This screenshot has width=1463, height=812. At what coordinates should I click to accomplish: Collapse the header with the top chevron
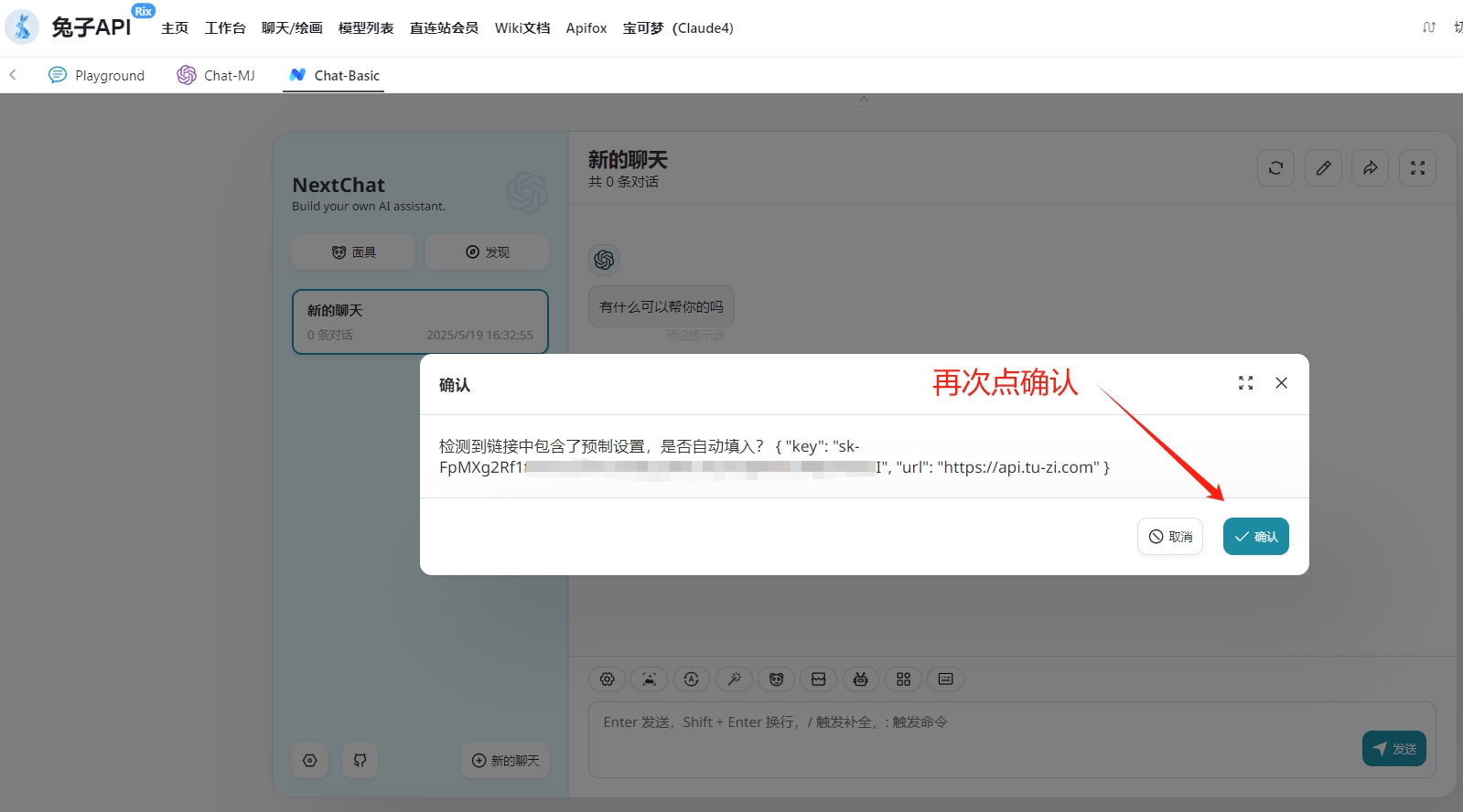click(863, 100)
